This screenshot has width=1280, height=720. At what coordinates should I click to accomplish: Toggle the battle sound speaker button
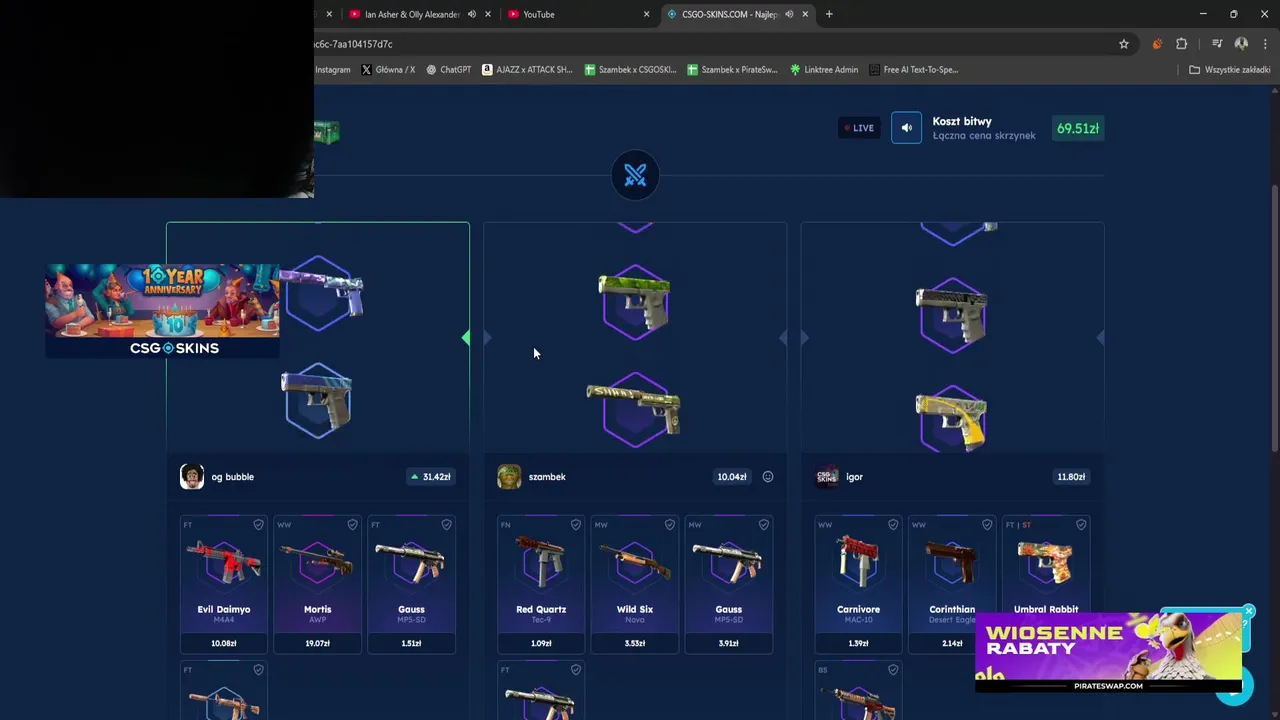tap(906, 128)
